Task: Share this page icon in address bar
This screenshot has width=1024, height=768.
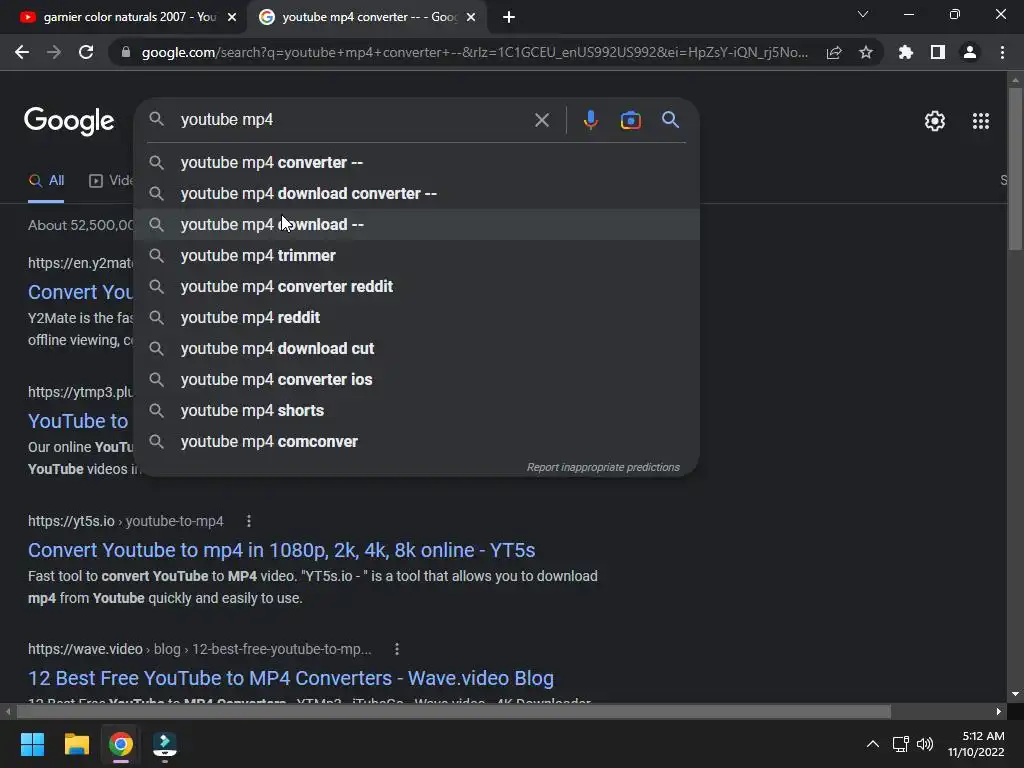Action: [x=834, y=52]
